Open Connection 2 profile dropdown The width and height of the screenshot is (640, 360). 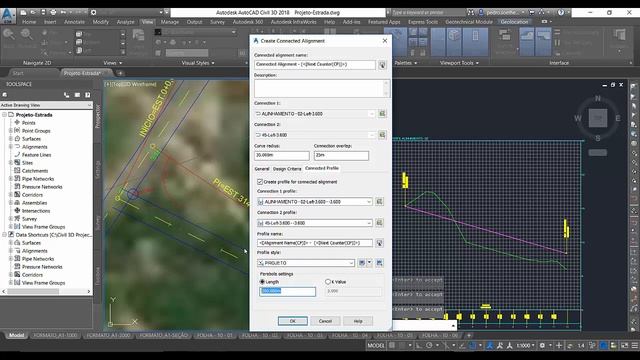click(369, 223)
